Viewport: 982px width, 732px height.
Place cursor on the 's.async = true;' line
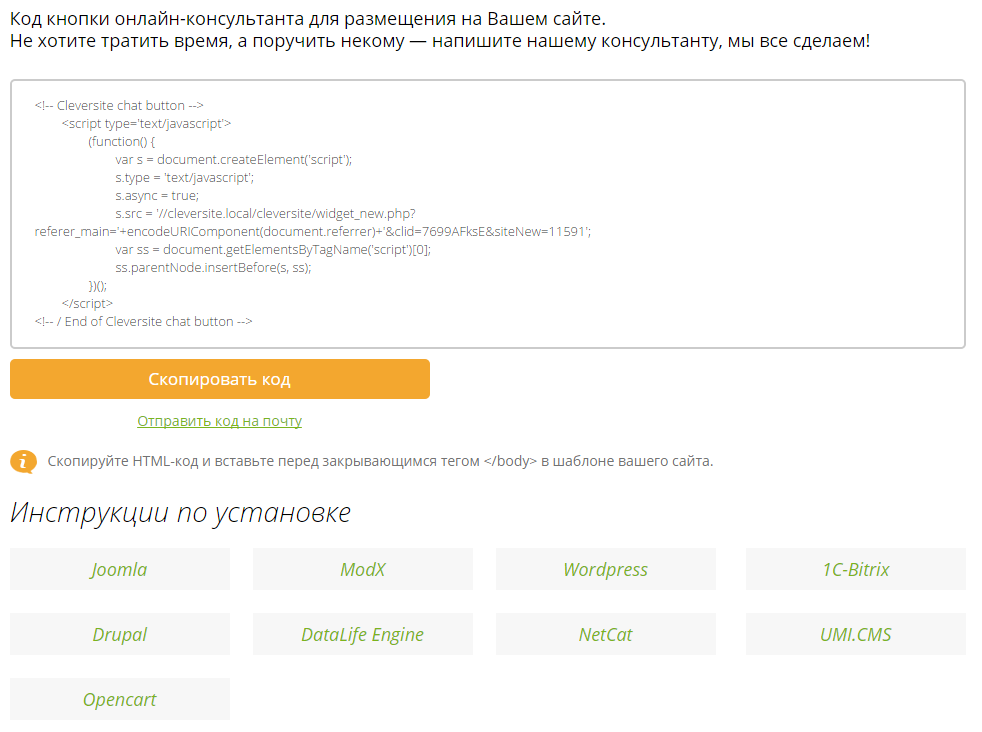(157, 195)
